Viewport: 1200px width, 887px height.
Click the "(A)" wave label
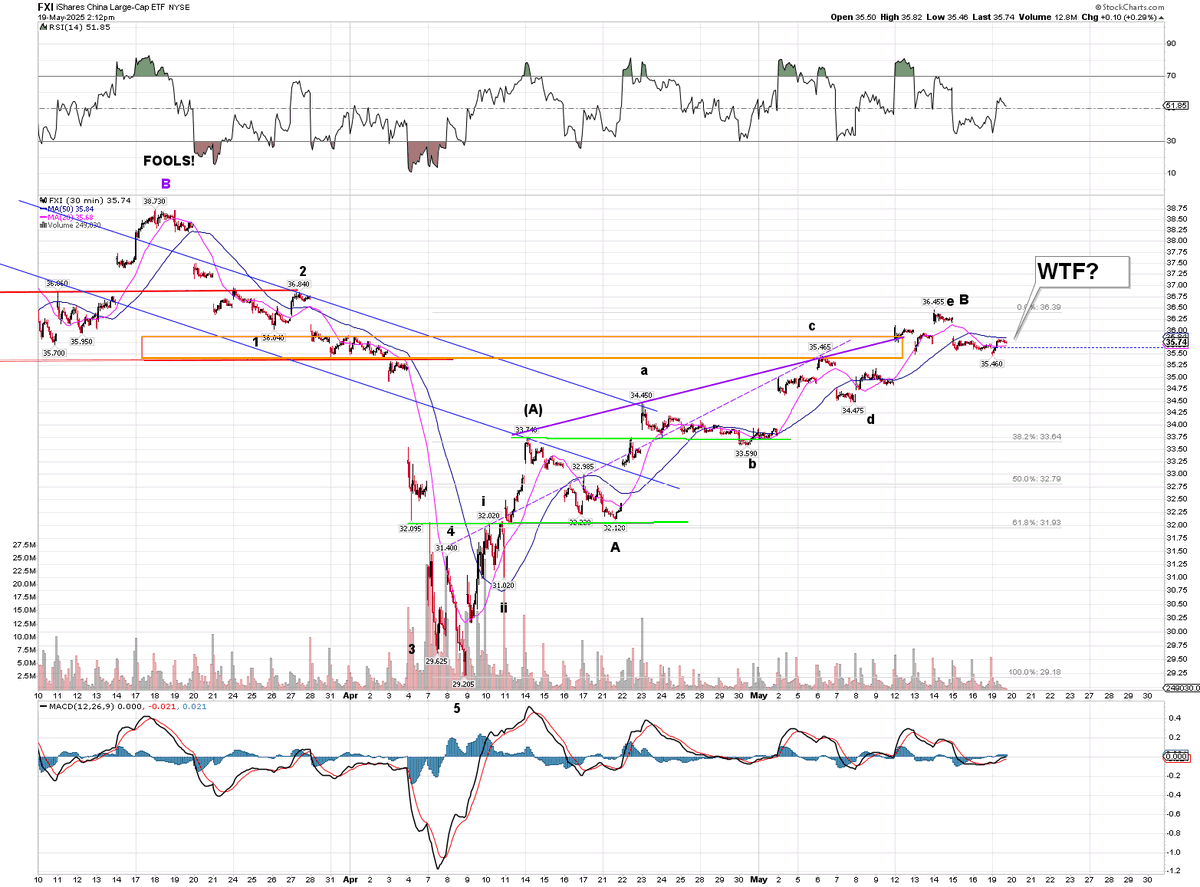pyautogui.click(x=533, y=409)
